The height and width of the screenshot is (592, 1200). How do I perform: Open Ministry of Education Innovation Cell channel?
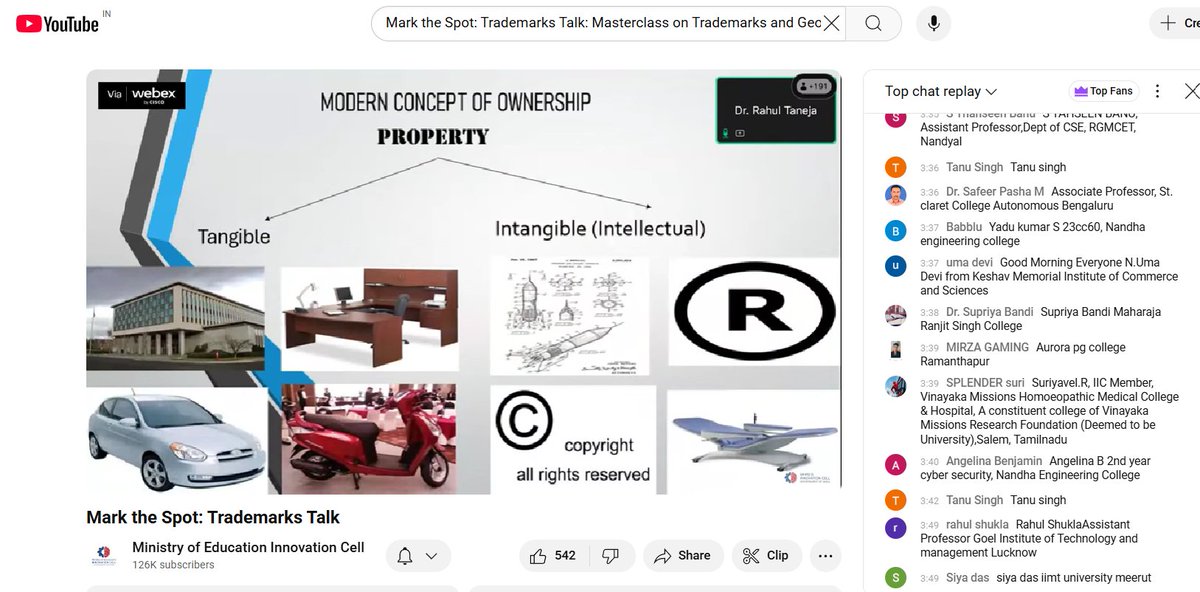[x=248, y=547]
